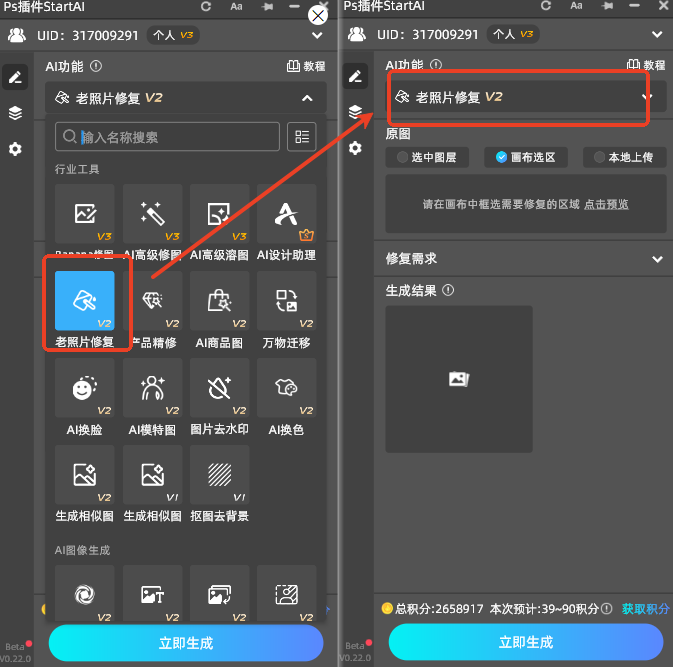Click the Aa font icon in left panel

(x=236, y=7)
